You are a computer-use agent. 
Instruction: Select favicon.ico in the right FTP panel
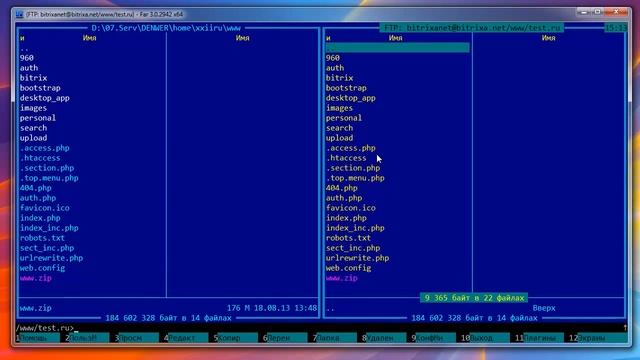[x=351, y=208]
